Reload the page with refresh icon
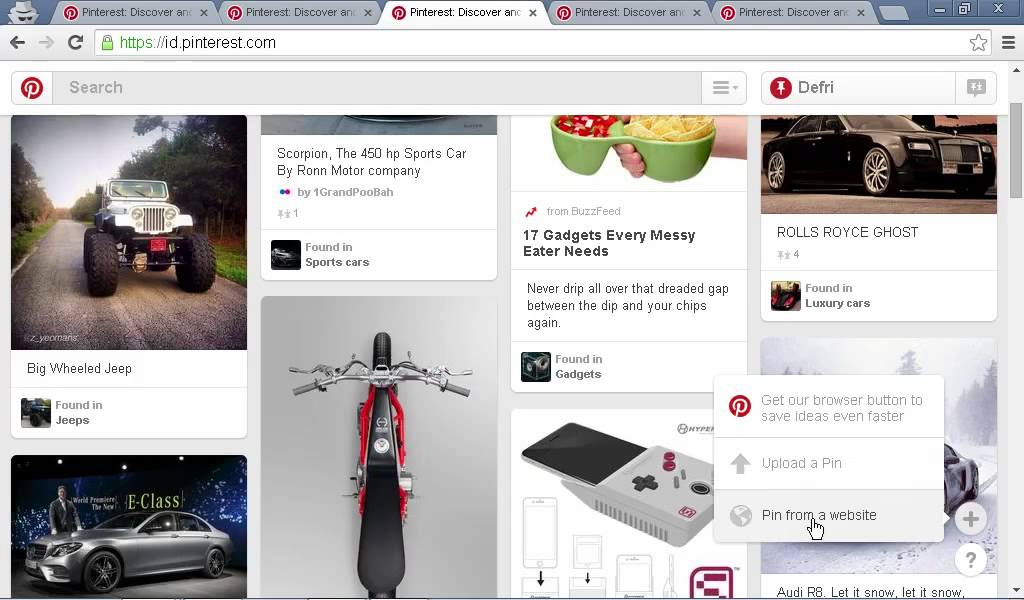Viewport: 1024px width, 600px height. point(76,42)
